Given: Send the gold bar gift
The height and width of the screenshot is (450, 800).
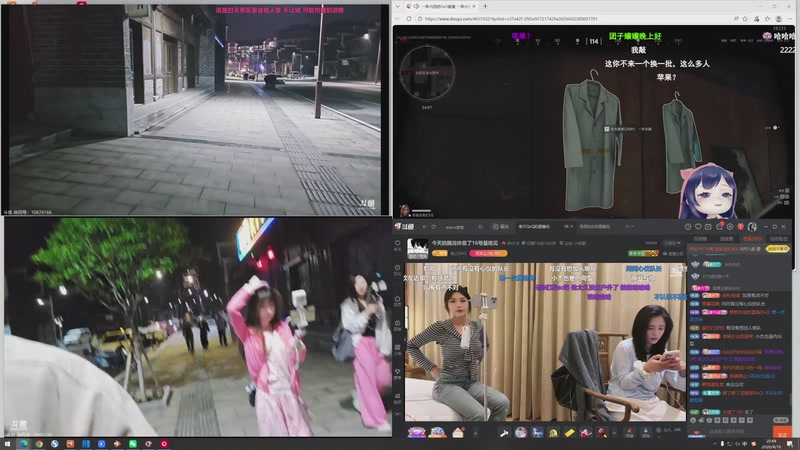Looking at the screenshot, I should pos(569,433).
